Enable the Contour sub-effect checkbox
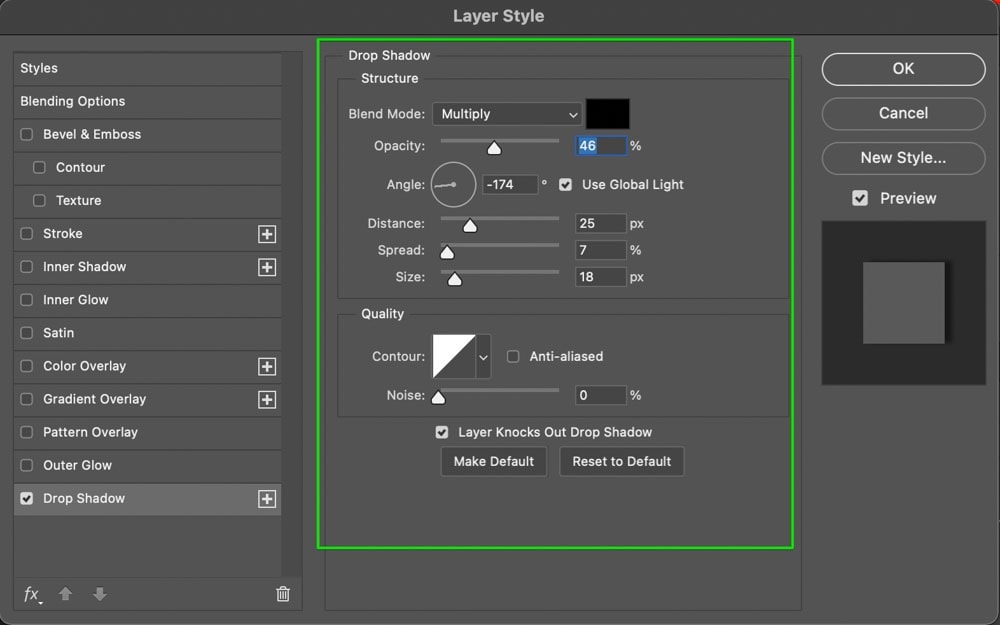Viewport: 1000px width, 625px height. coord(40,168)
